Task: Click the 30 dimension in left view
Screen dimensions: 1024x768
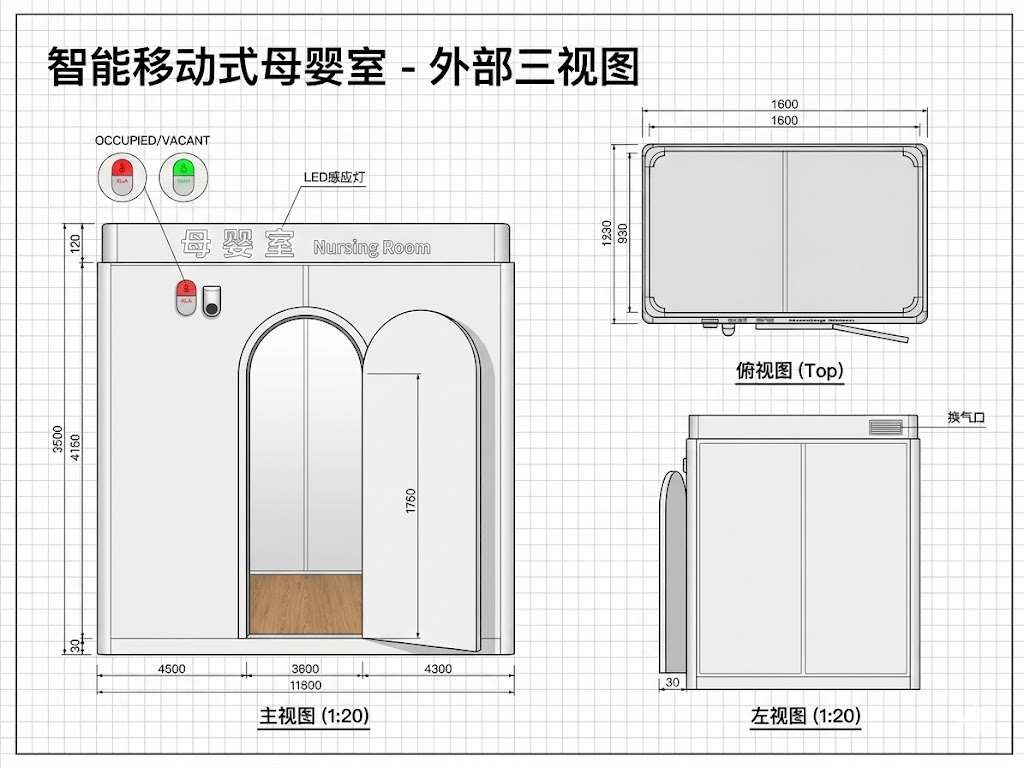Action: click(x=672, y=682)
